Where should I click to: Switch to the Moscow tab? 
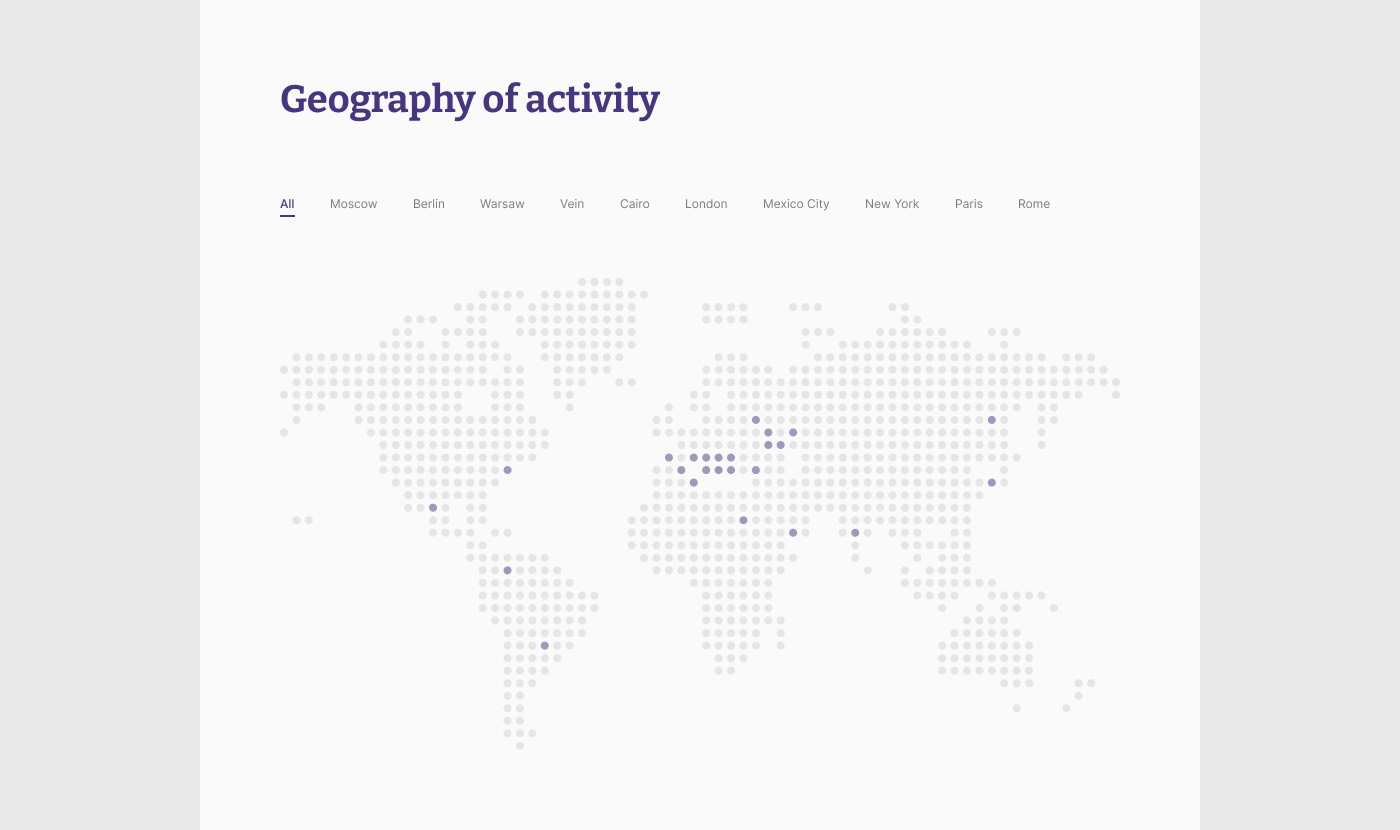pos(353,204)
